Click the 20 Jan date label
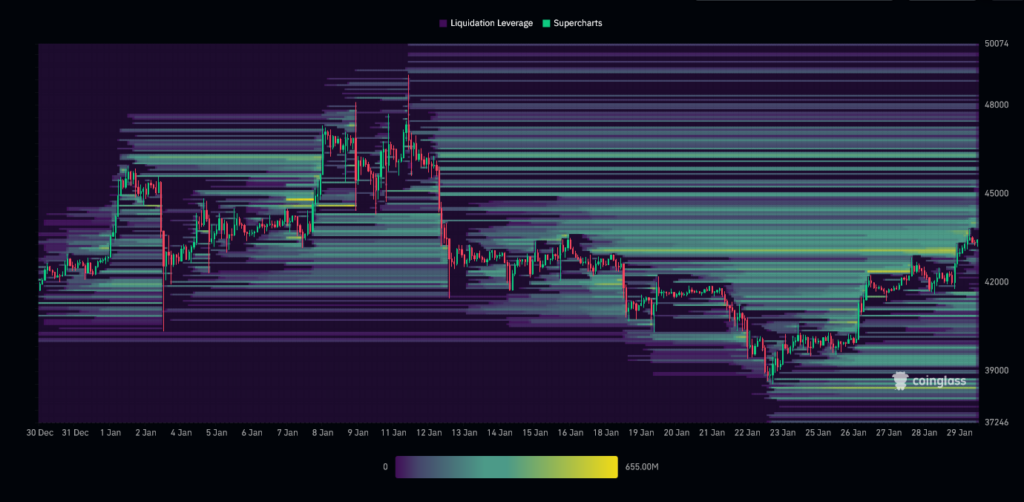This screenshot has height=502, width=1024. coord(677,432)
